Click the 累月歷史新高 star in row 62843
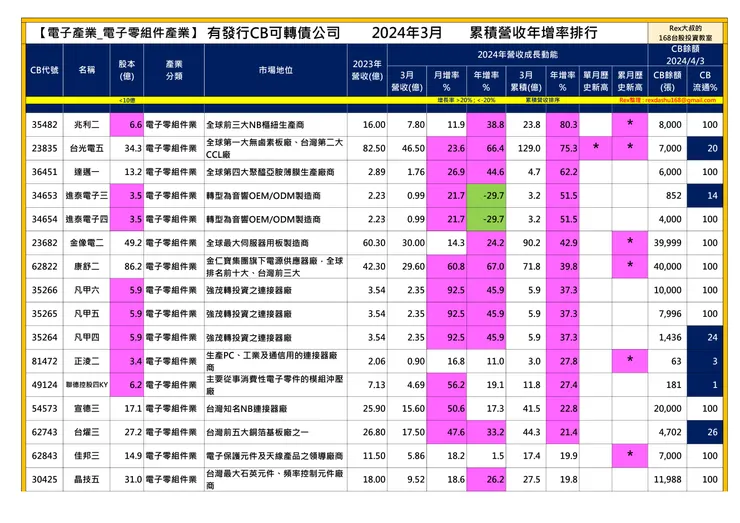The width and height of the screenshot is (740, 523). 630,454
